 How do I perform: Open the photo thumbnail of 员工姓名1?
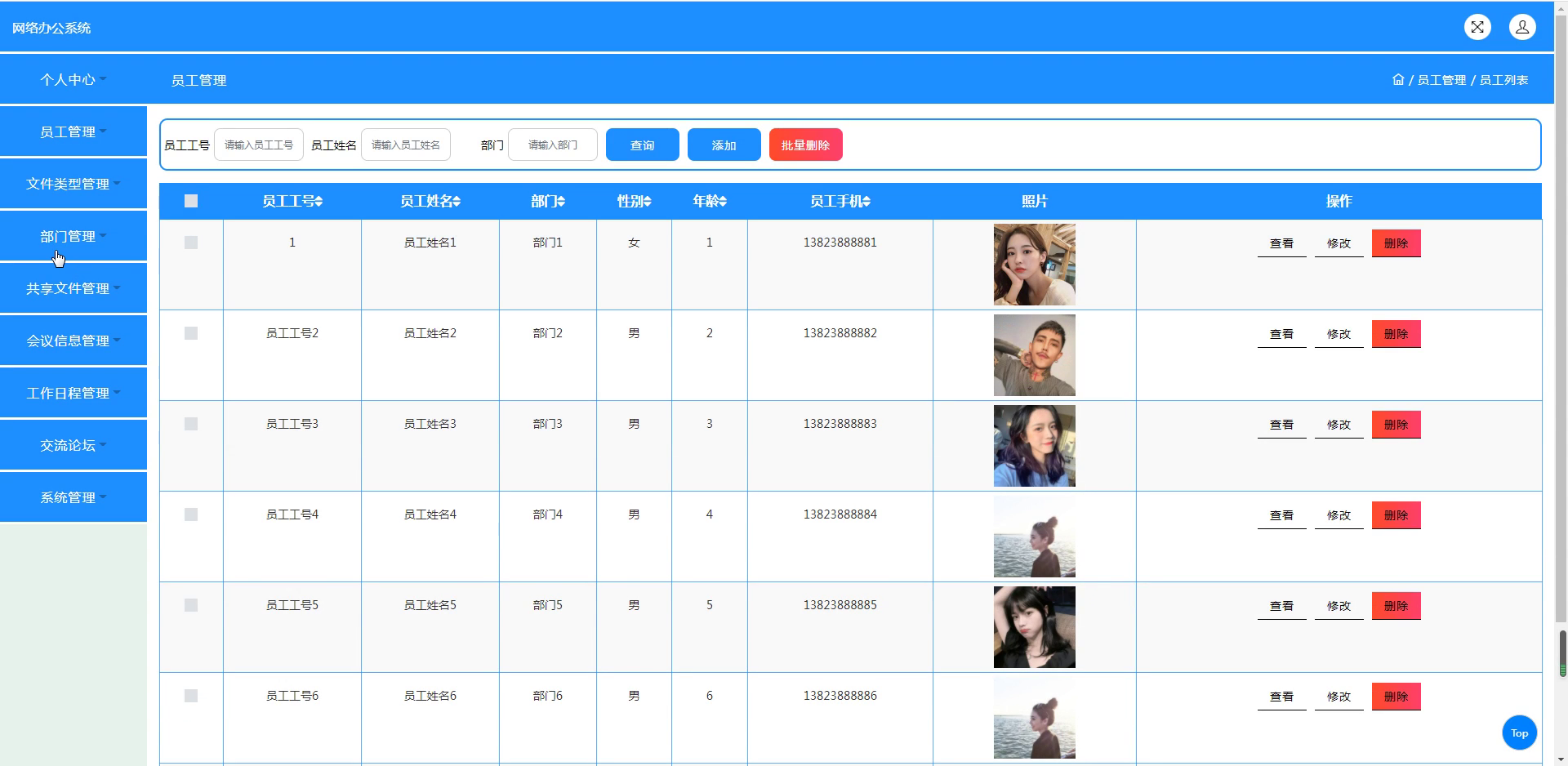[x=1035, y=265]
